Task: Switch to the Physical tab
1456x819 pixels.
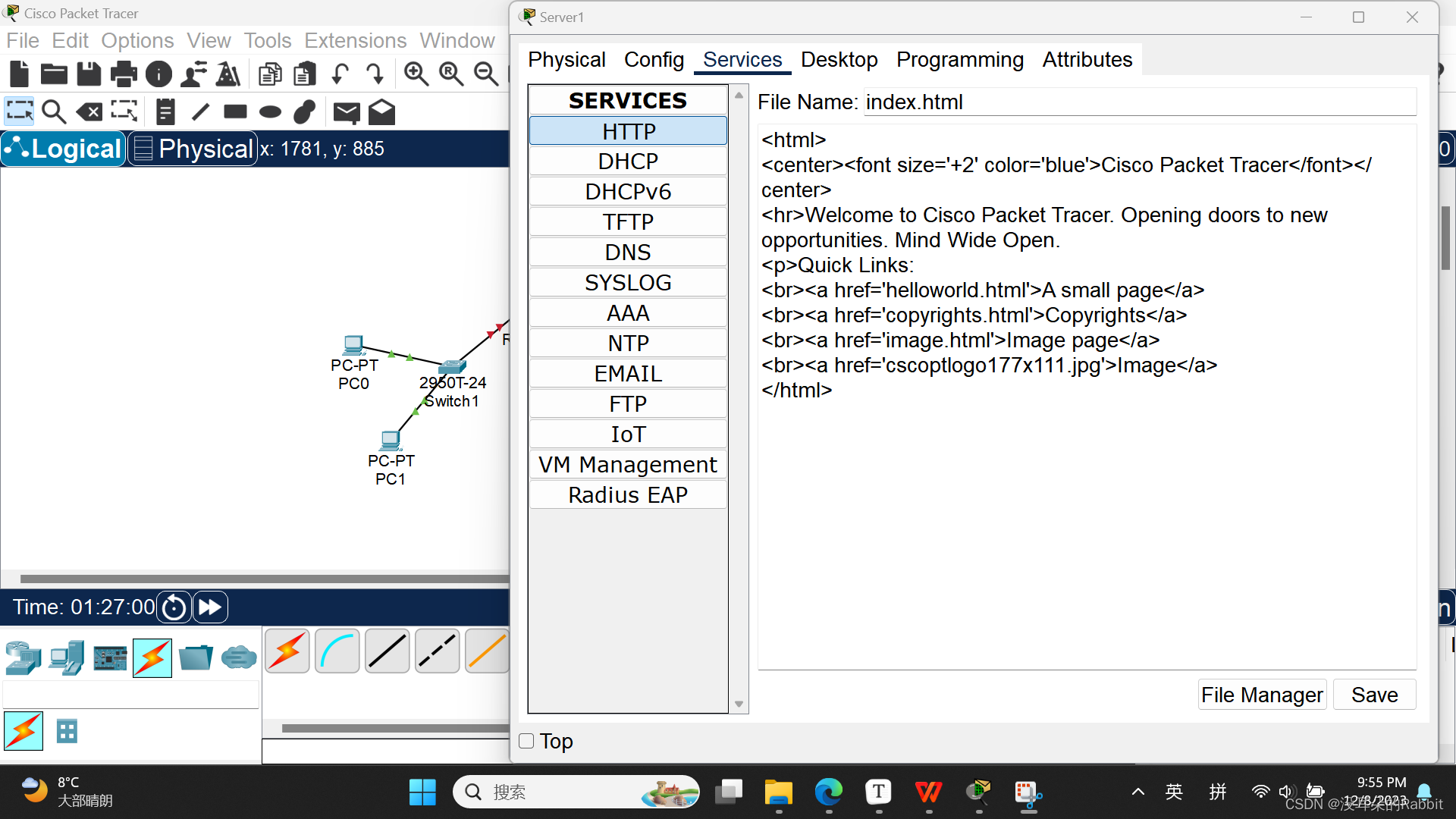Action: click(x=567, y=59)
